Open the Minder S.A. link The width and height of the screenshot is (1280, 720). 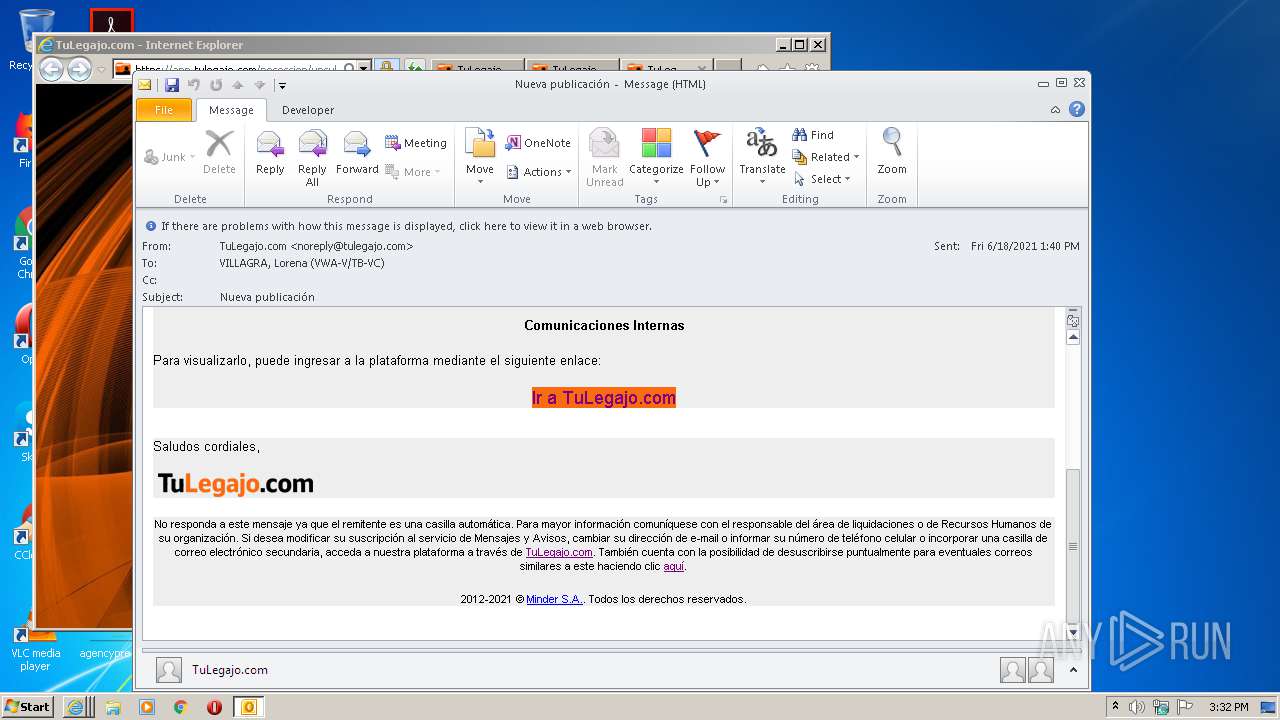coord(554,599)
